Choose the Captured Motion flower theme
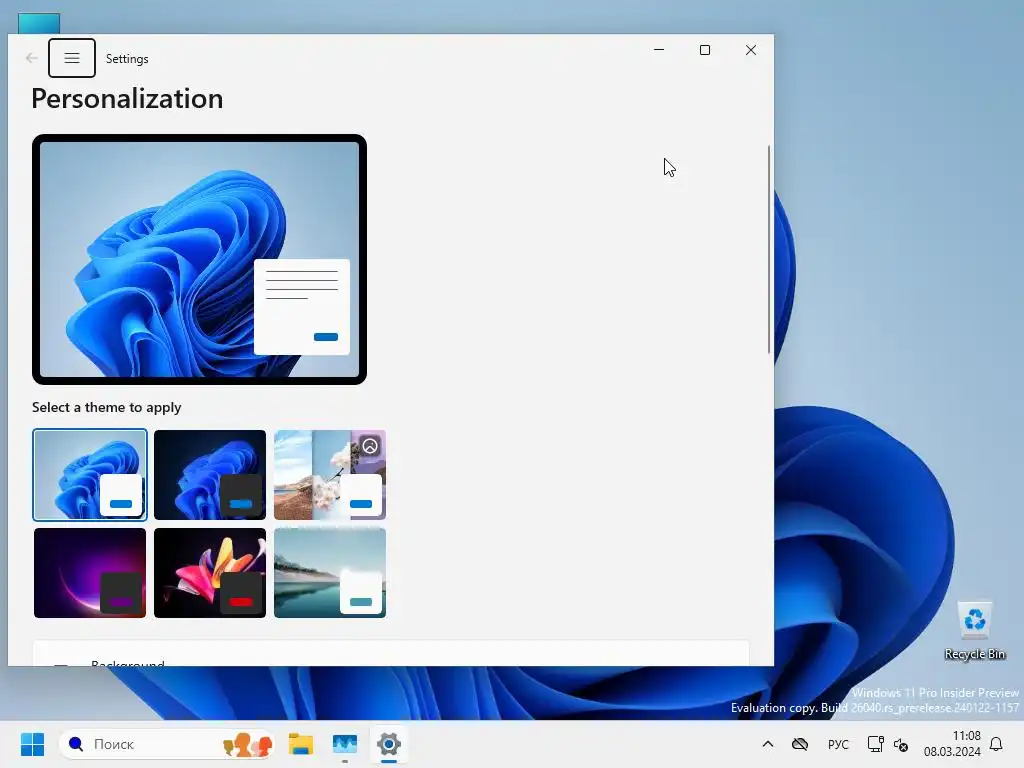 pos(210,573)
